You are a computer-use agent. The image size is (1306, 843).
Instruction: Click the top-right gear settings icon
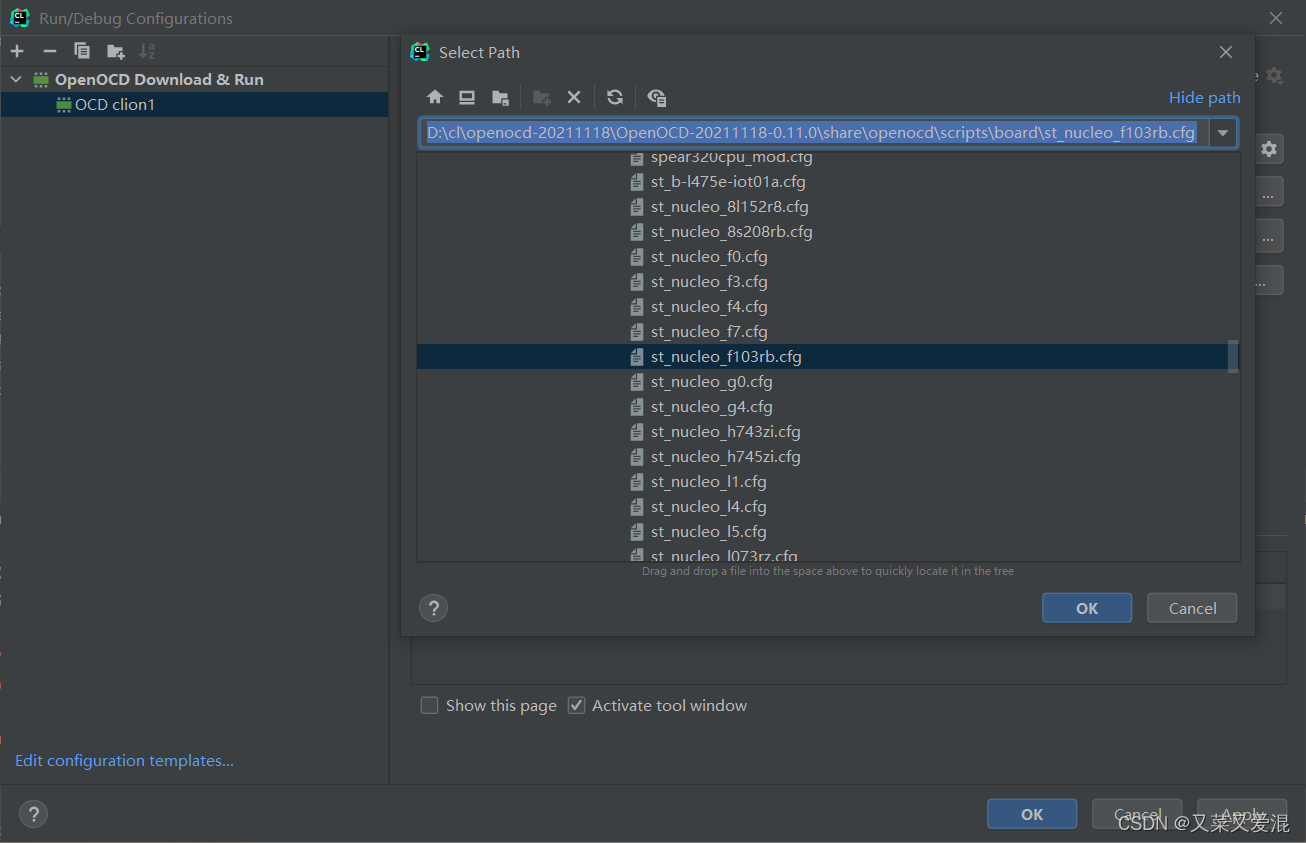(1274, 75)
